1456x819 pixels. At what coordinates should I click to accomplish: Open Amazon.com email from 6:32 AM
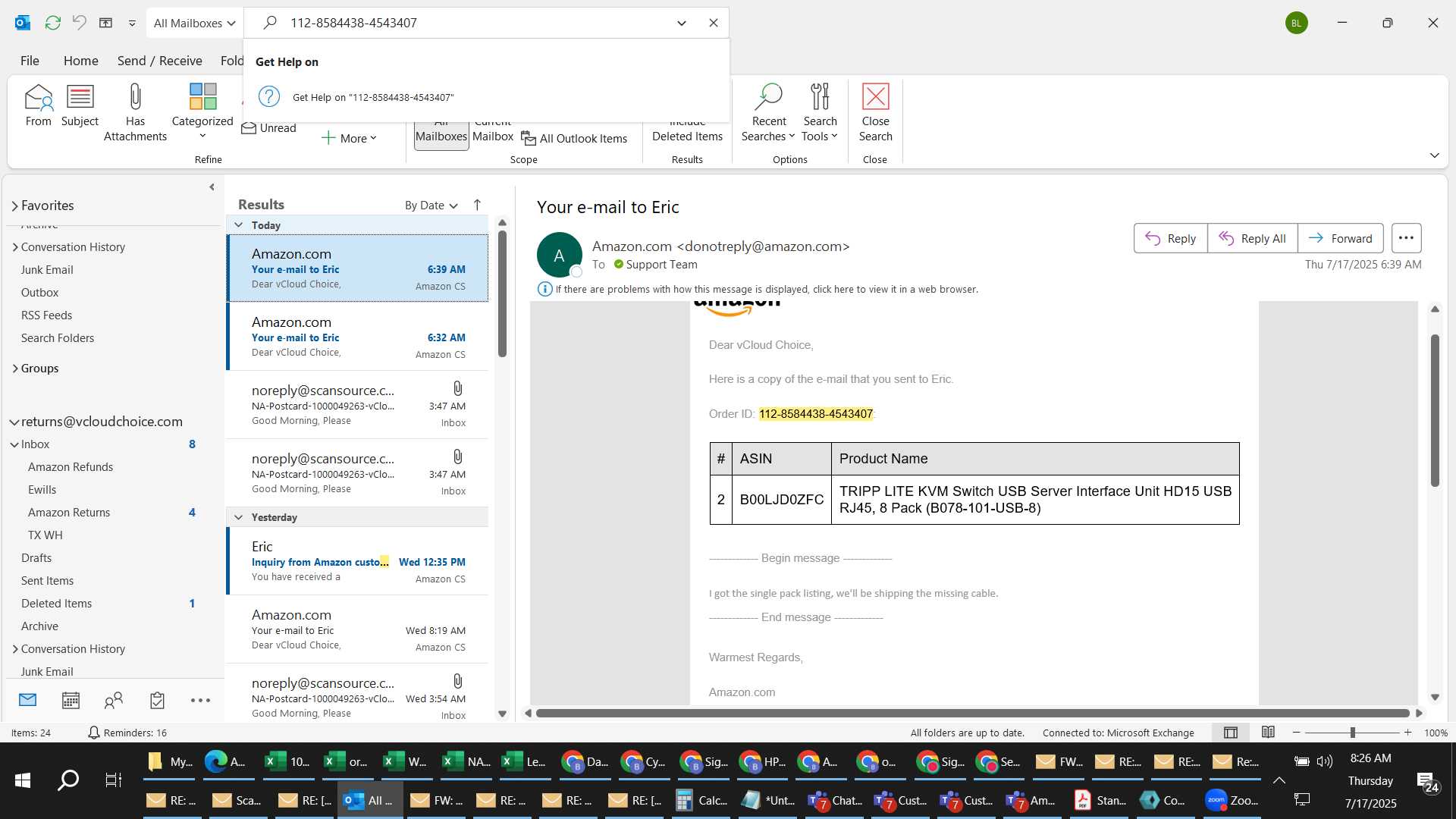[x=357, y=337]
